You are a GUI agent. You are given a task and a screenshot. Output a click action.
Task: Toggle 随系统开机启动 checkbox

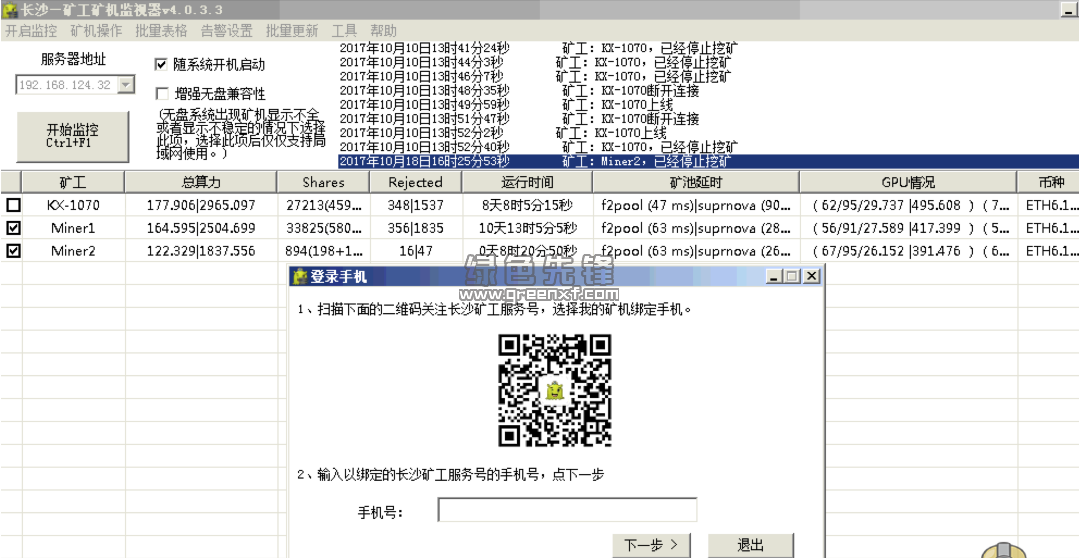(161, 65)
